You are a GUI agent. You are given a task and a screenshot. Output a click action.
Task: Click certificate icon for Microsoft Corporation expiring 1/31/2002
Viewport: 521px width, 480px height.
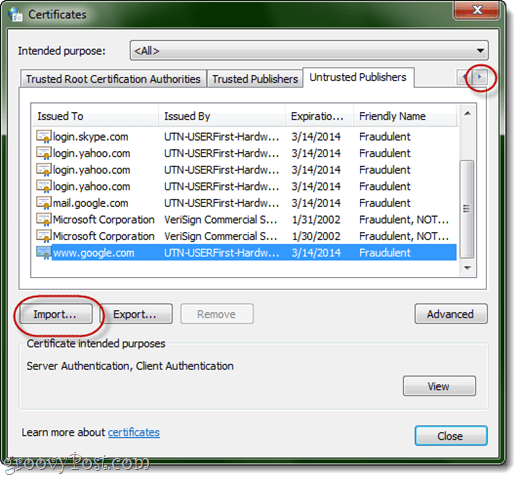coord(44,220)
